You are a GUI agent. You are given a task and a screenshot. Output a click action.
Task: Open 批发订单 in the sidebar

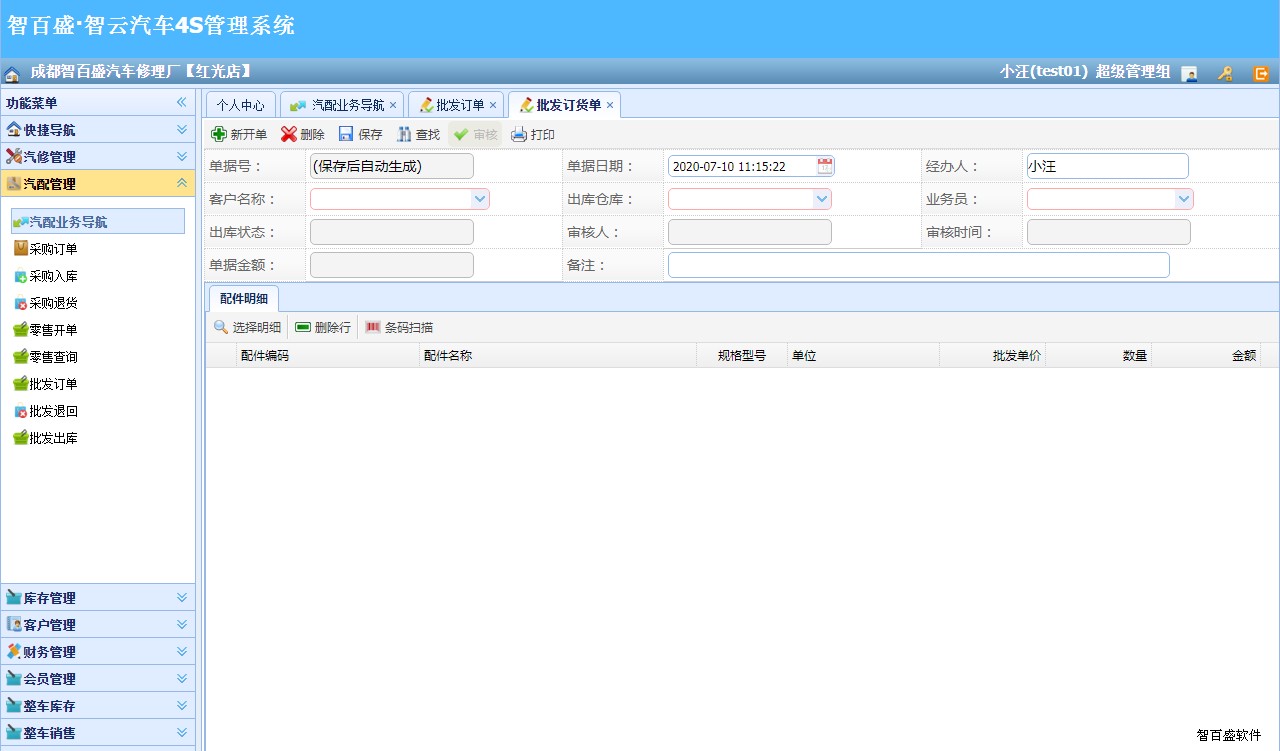[45, 384]
